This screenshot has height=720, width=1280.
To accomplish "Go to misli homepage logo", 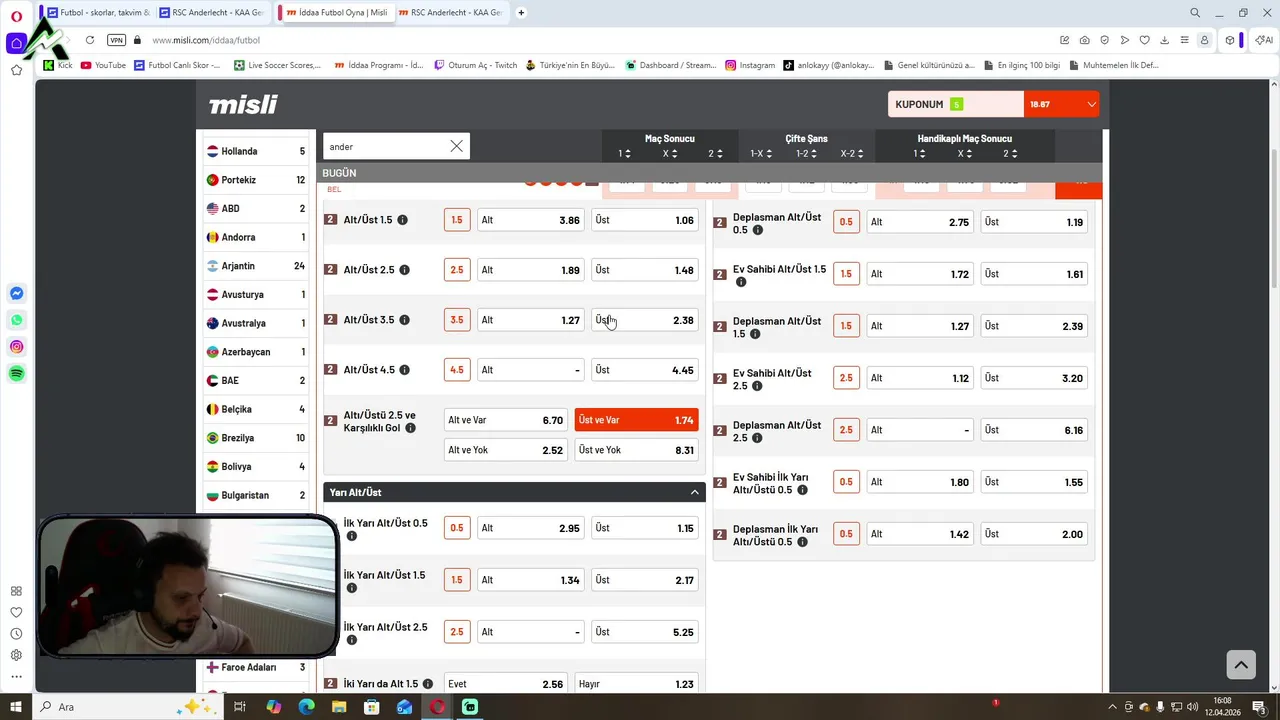I will [243, 104].
